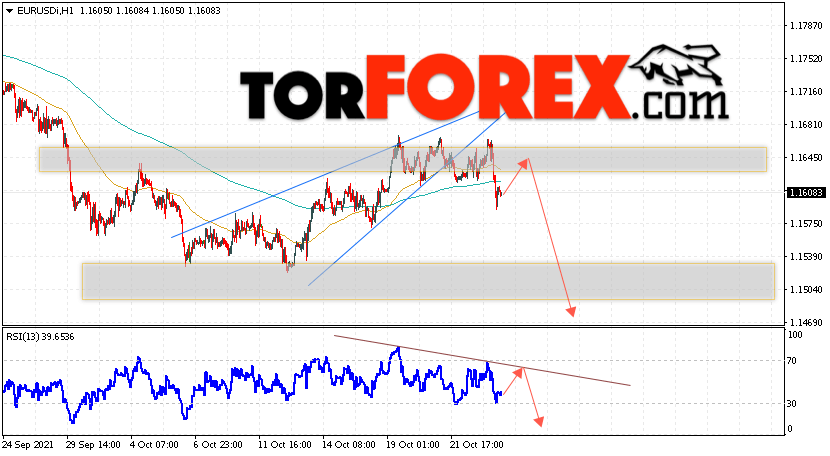Click time axis label 29 Sep 14:00

coord(93,445)
